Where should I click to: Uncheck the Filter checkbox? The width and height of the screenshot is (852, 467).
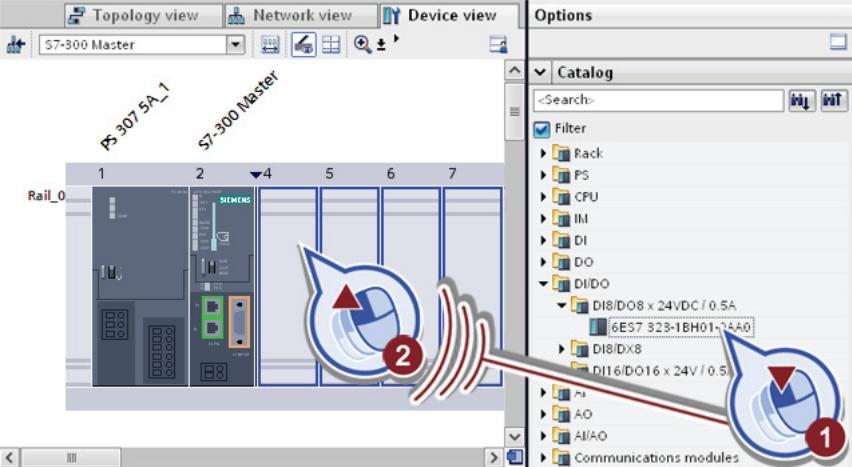point(542,129)
